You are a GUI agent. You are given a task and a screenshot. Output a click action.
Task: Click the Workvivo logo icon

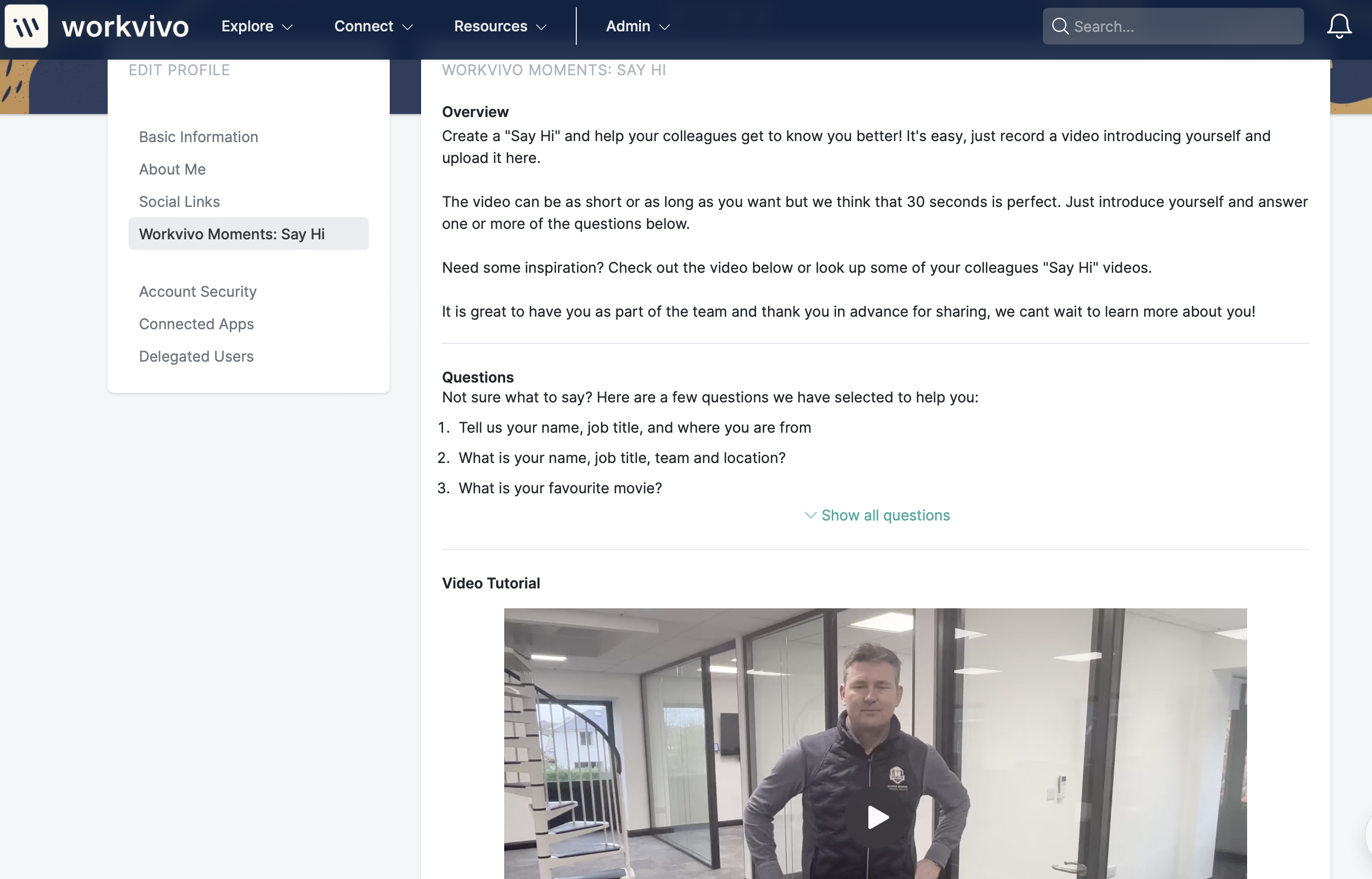(x=26, y=26)
